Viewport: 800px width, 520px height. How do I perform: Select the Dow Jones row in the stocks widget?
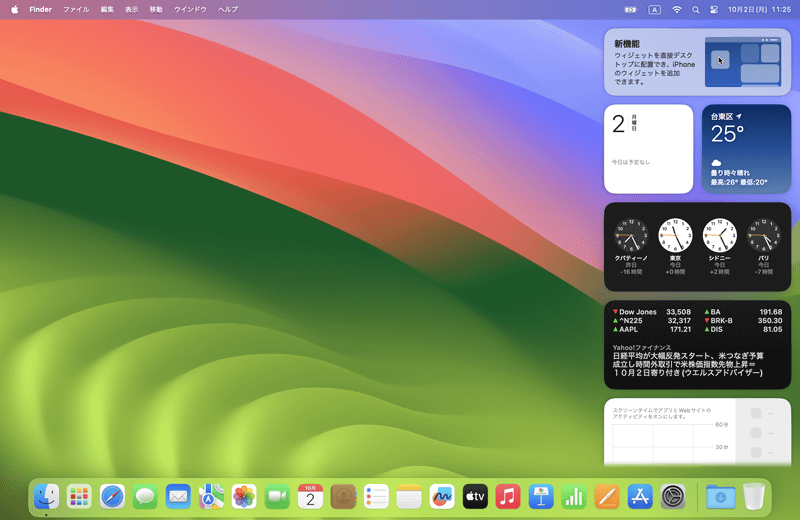point(652,312)
